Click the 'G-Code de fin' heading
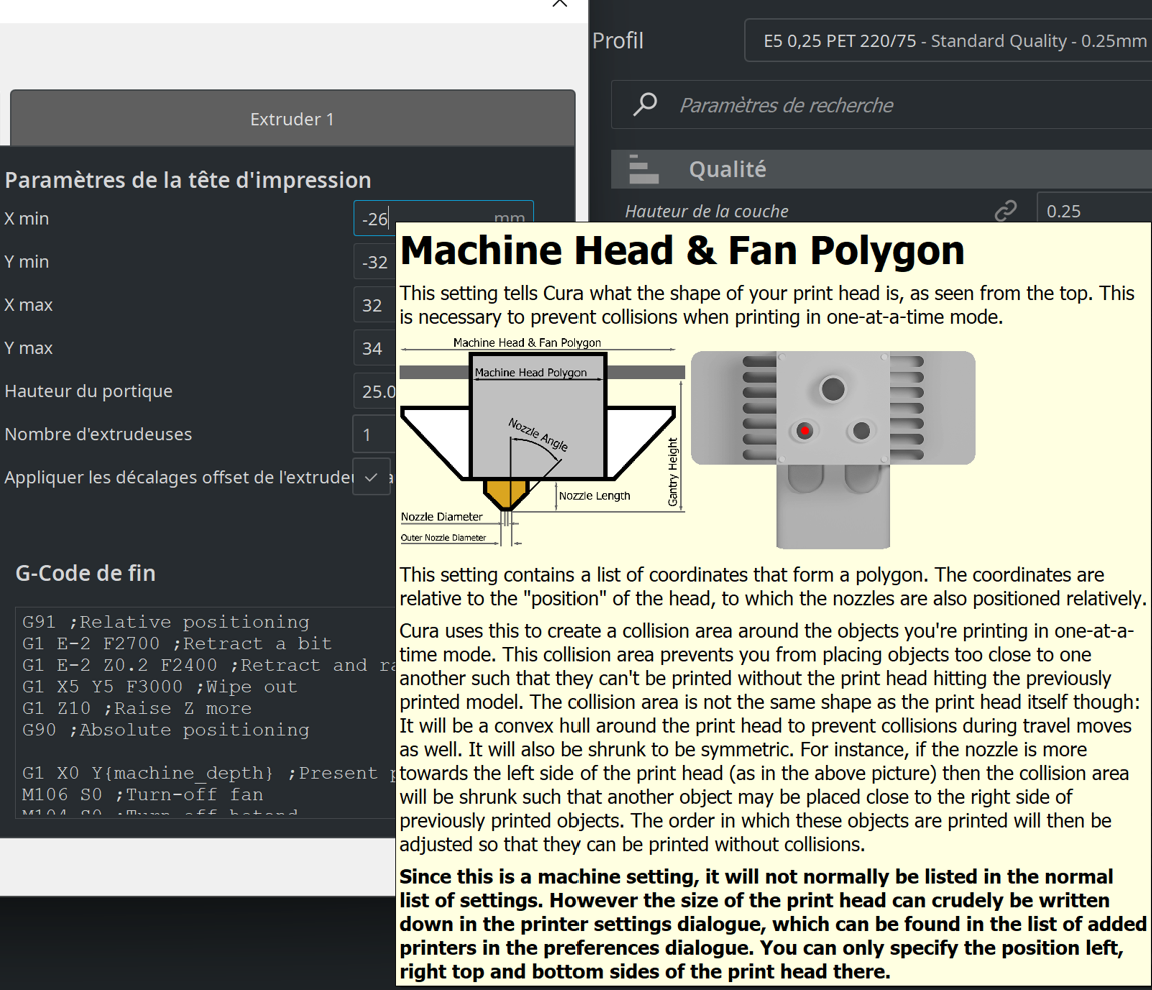Viewport: 1152px width, 990px height. (x=86, y=573)
